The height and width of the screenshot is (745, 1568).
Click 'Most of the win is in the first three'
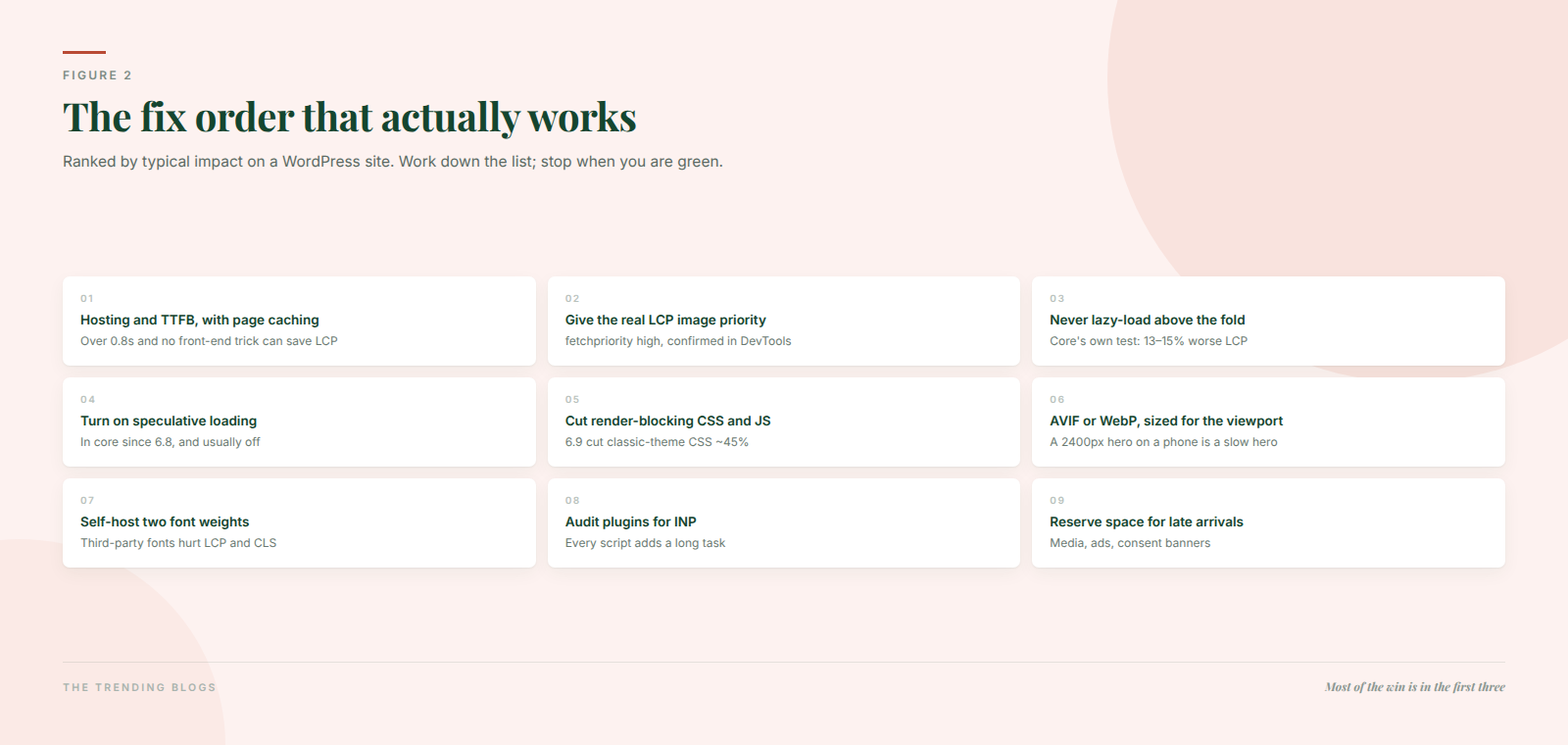click(1415, 687)
